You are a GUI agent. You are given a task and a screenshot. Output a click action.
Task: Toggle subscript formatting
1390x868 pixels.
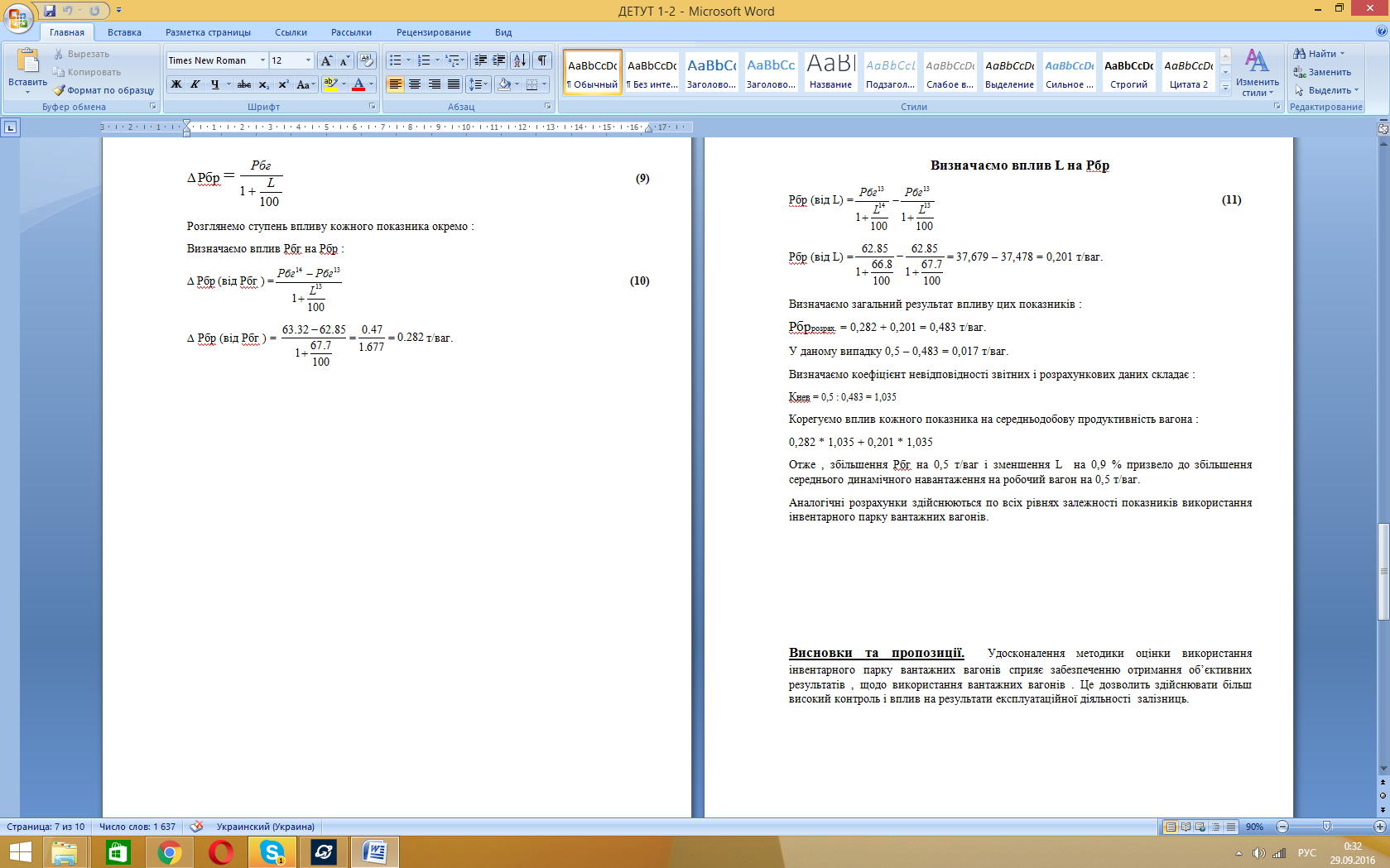[x=263, y=84]
